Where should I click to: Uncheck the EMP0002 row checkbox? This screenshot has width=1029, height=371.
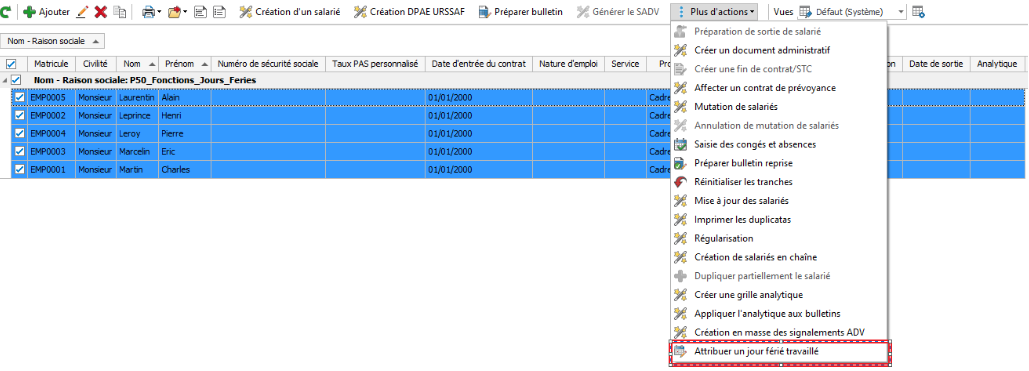pyautogui.click(x=20, y=116)
